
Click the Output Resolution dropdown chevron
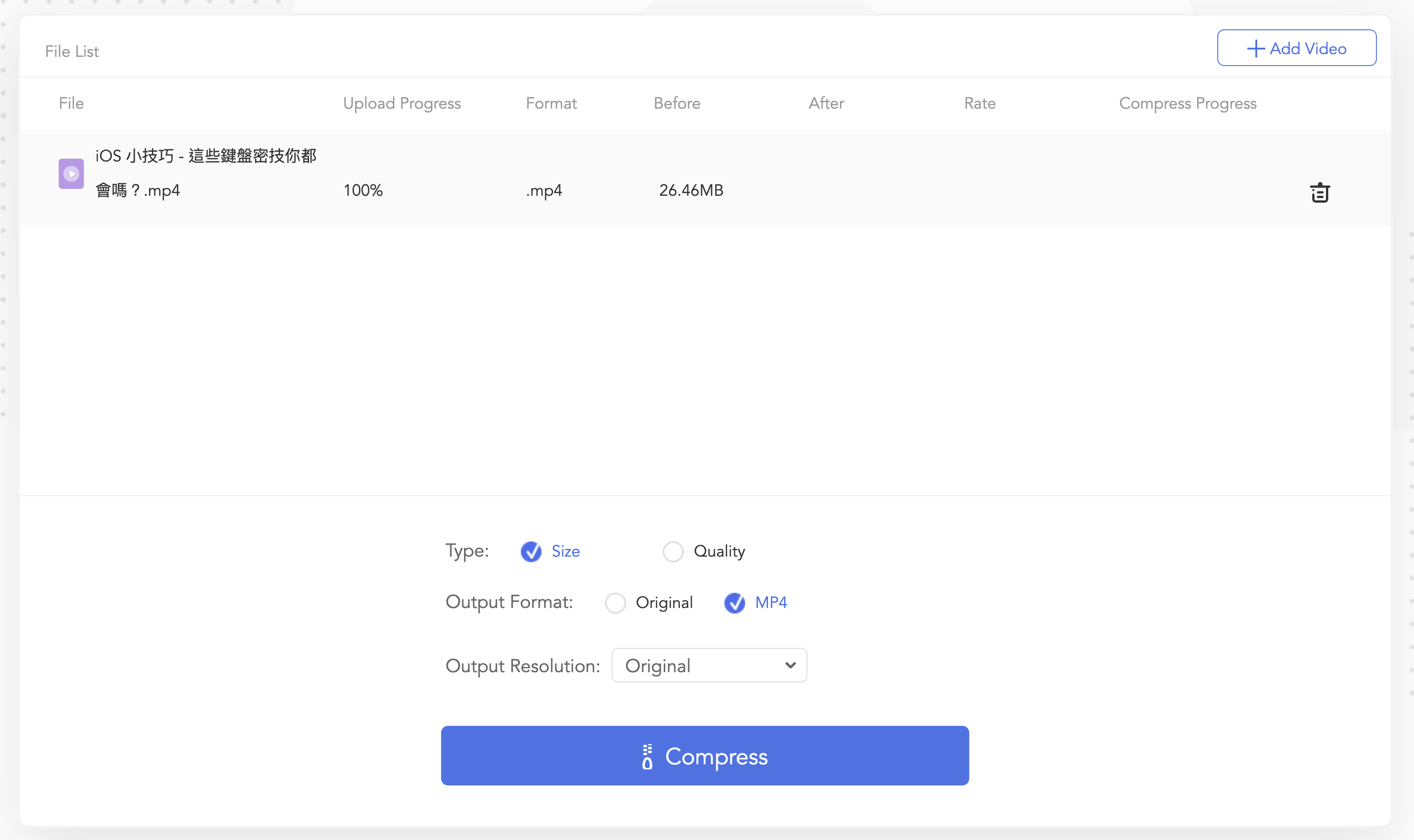(x=790, y=666)
